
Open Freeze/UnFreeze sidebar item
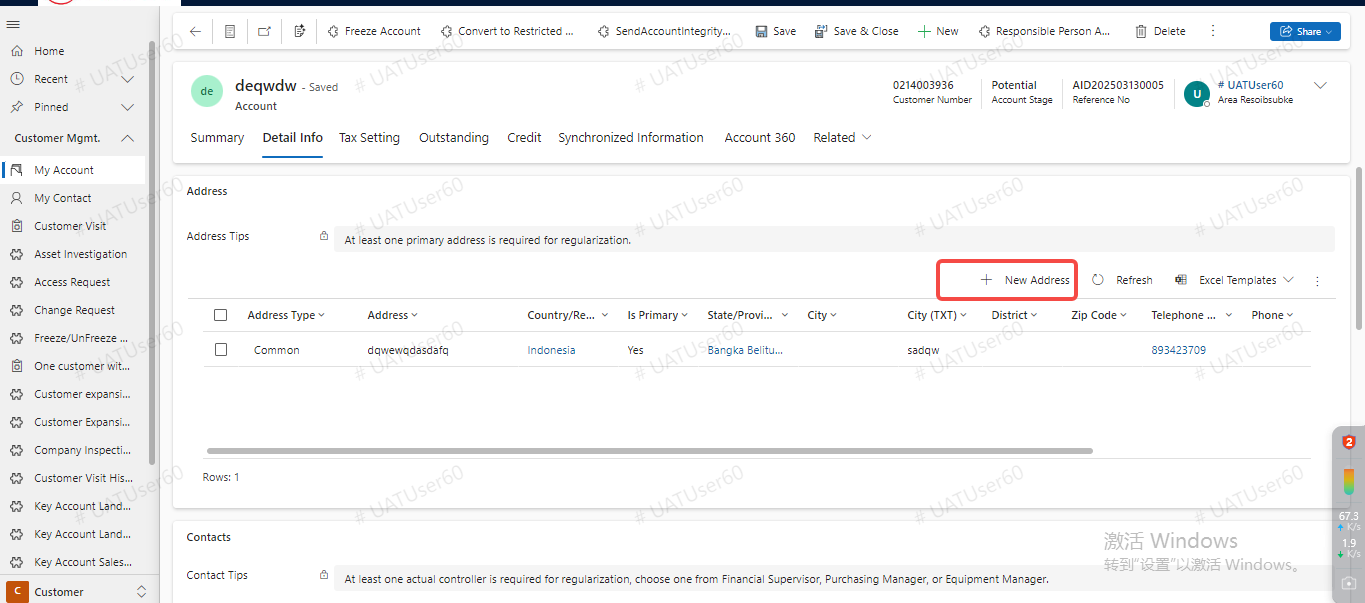80,338
